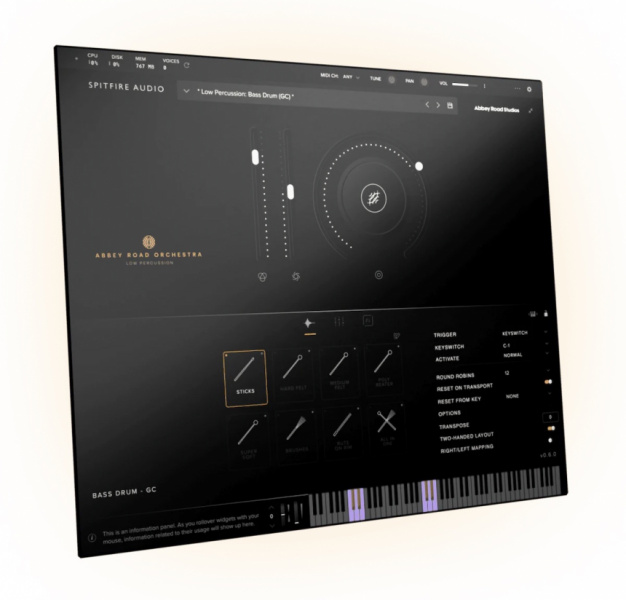Click the icon below the right vertical slider
The height and width of the screenshot is (600, 626).
pos(296,276)
